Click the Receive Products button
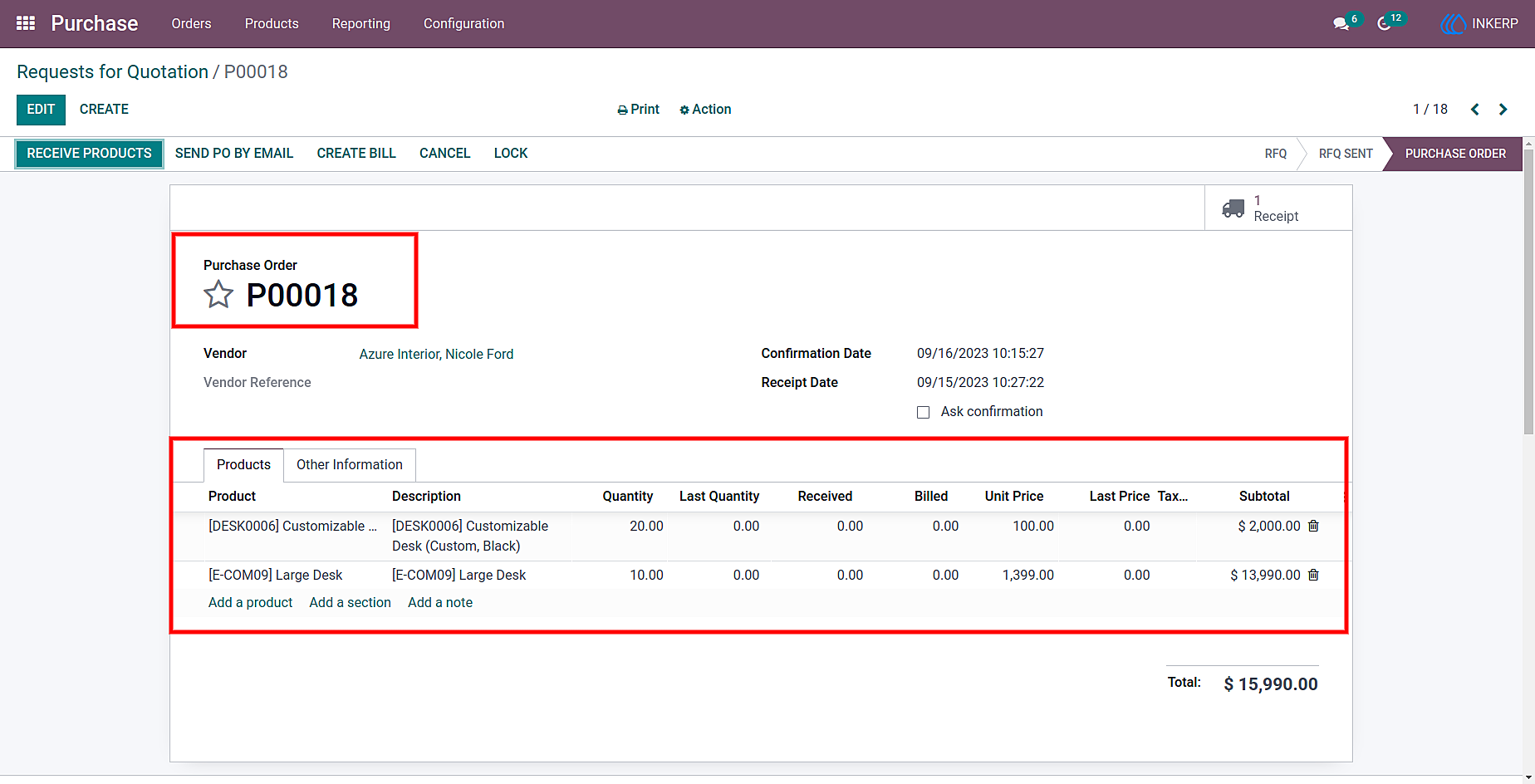 coord(89,154)
